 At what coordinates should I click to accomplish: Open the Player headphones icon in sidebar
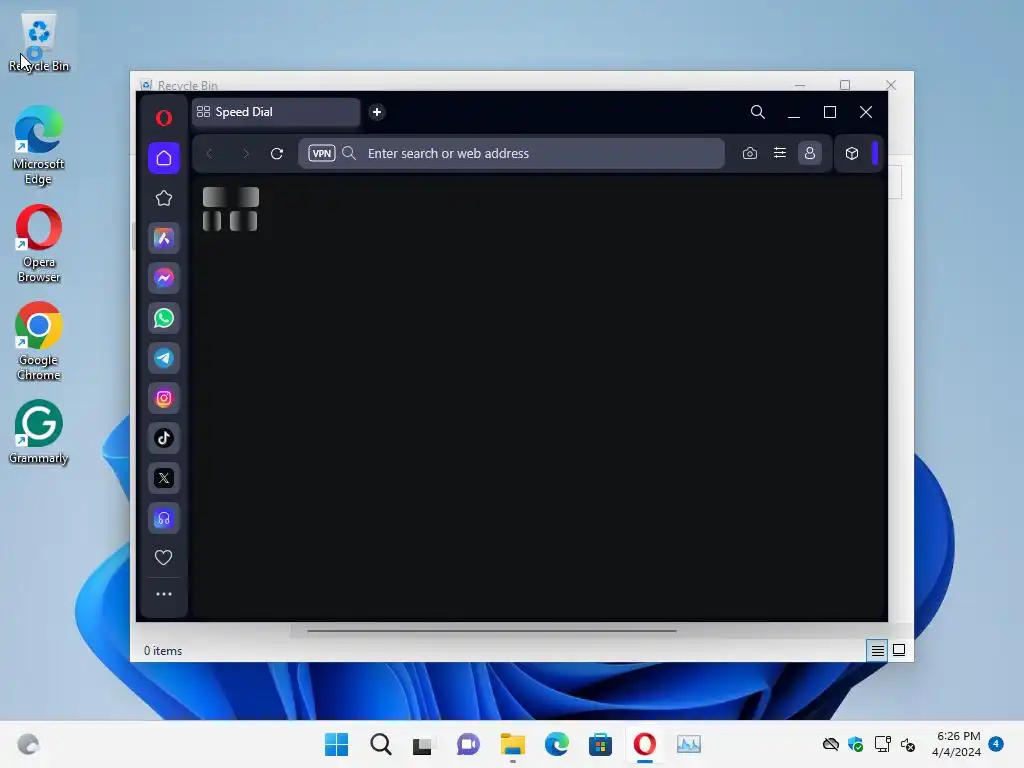tap(164, 519)
